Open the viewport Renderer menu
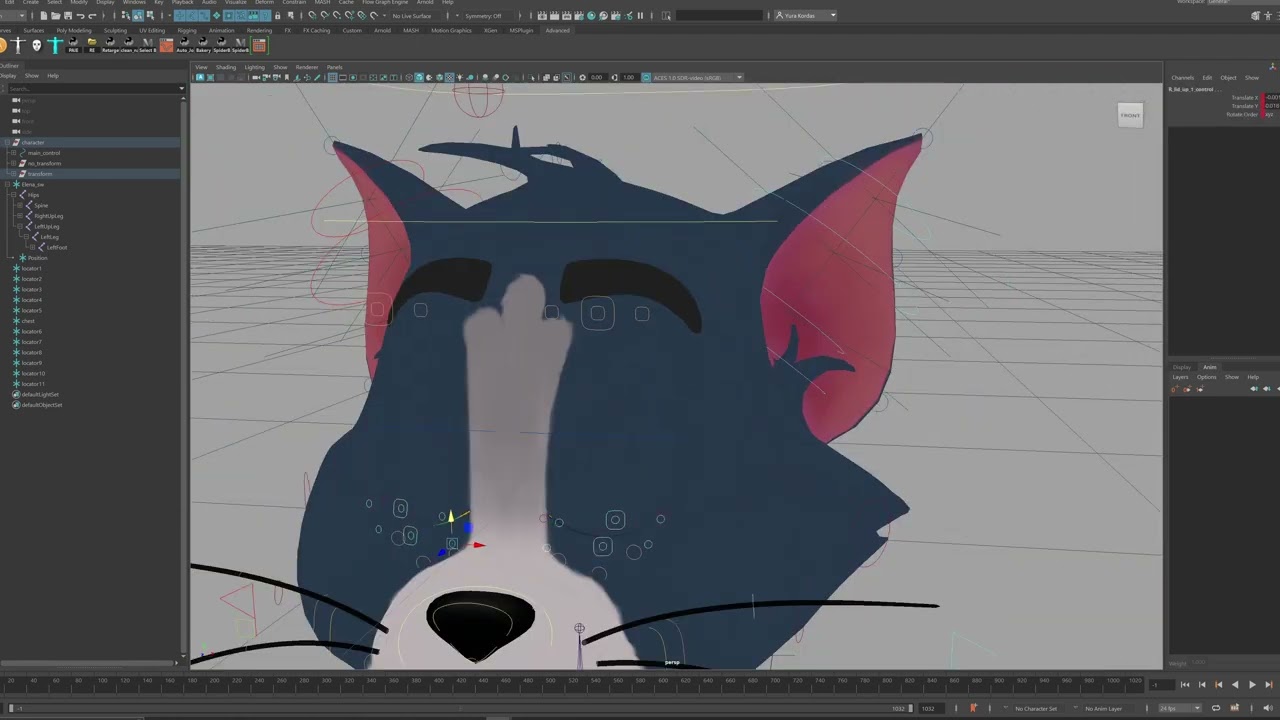Viewport: 1280px width, 720px height. (307, 67)
